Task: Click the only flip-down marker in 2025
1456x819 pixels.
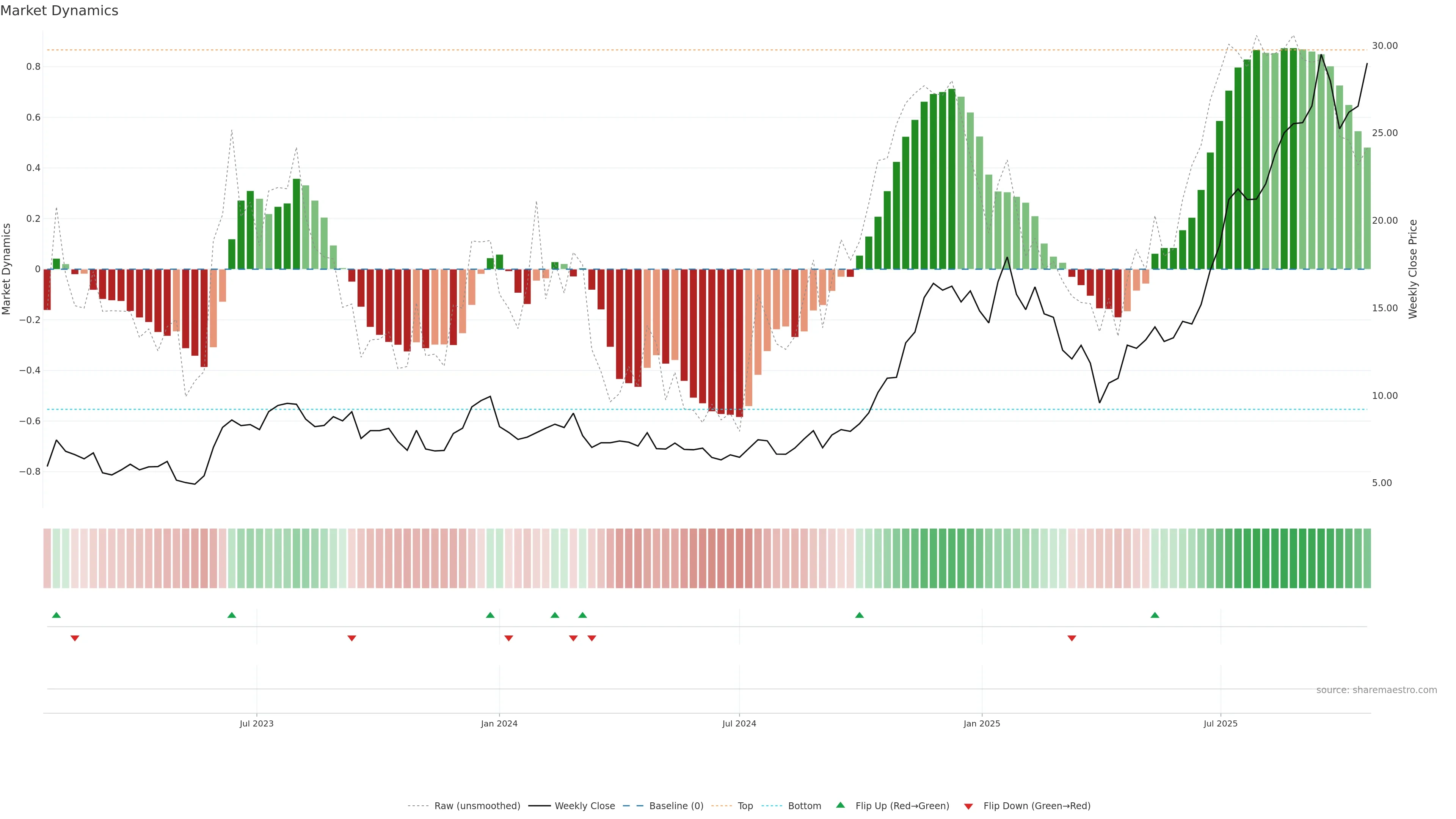Action: click(1072, 638)
